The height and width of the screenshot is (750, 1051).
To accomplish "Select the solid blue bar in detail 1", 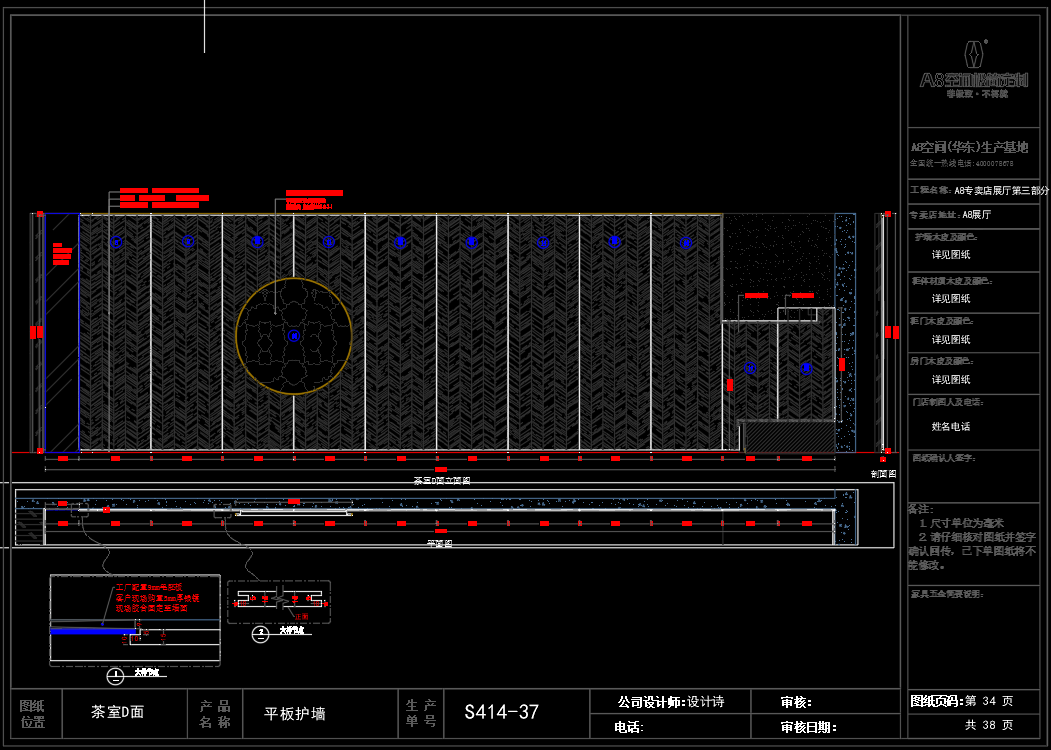I will click(x=92, y=631).
